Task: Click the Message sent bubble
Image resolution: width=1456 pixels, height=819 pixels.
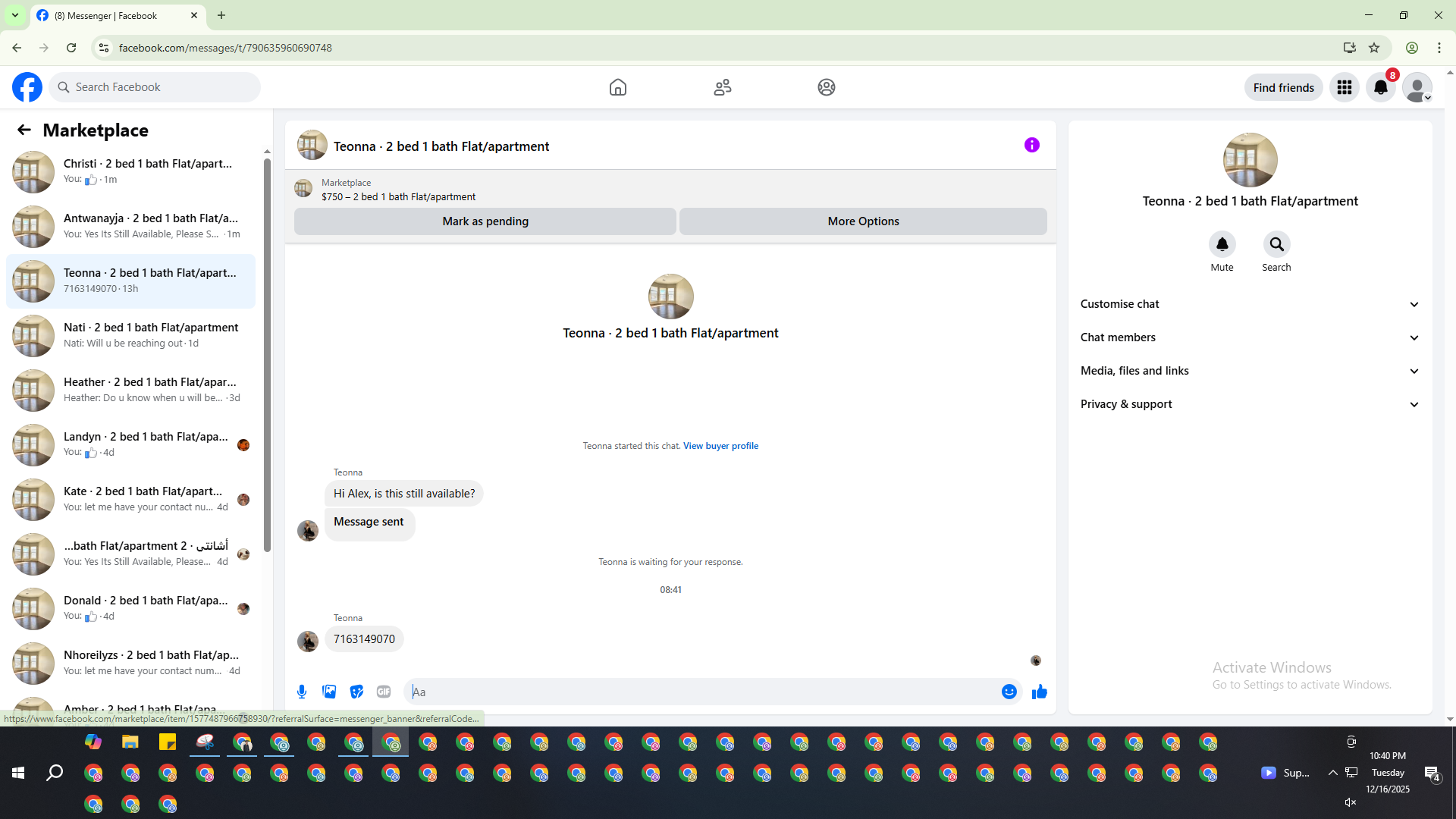Action: (x=369, y=523)
